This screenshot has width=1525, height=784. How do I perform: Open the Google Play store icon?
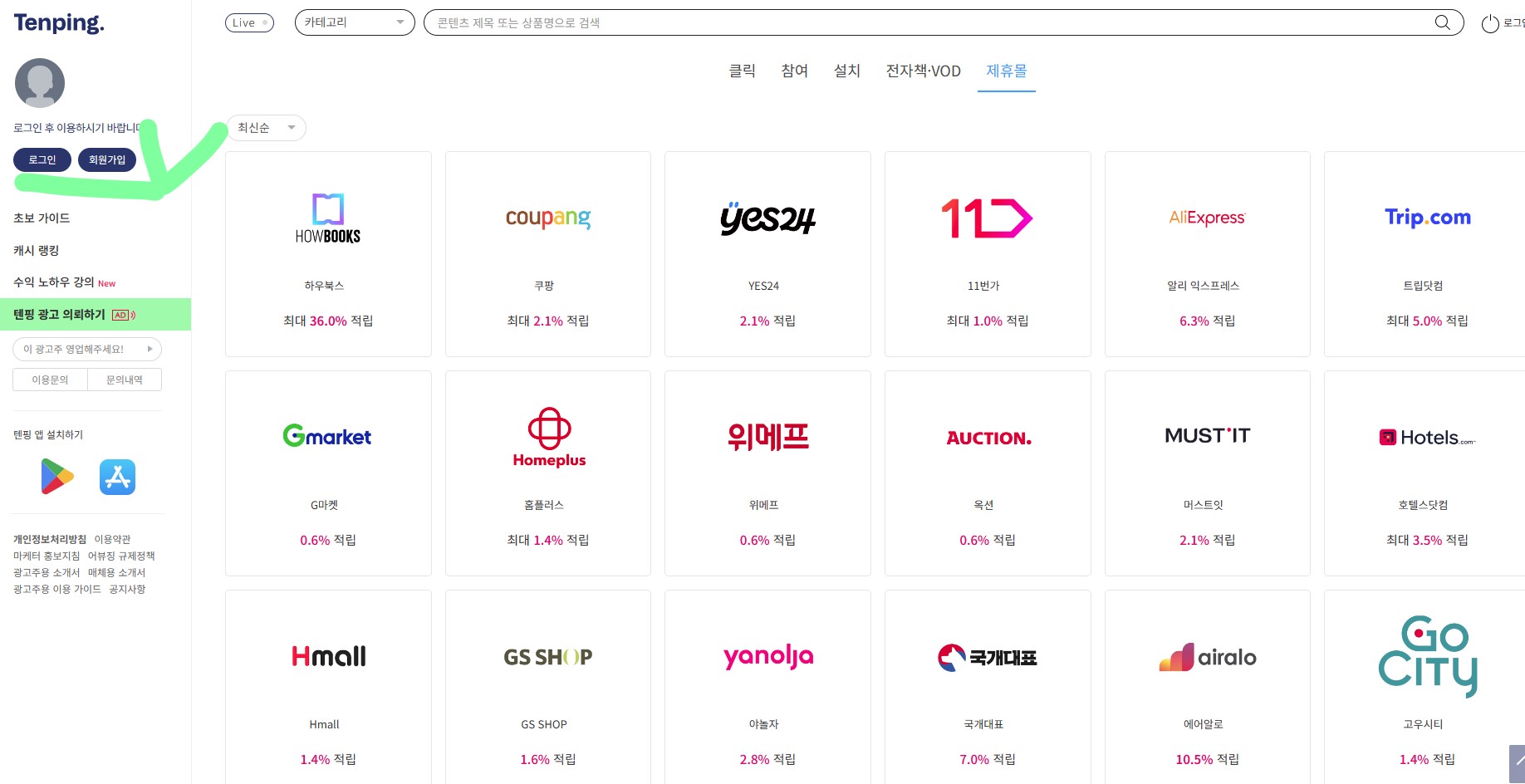pyautogui.click(x=57, y=477)
